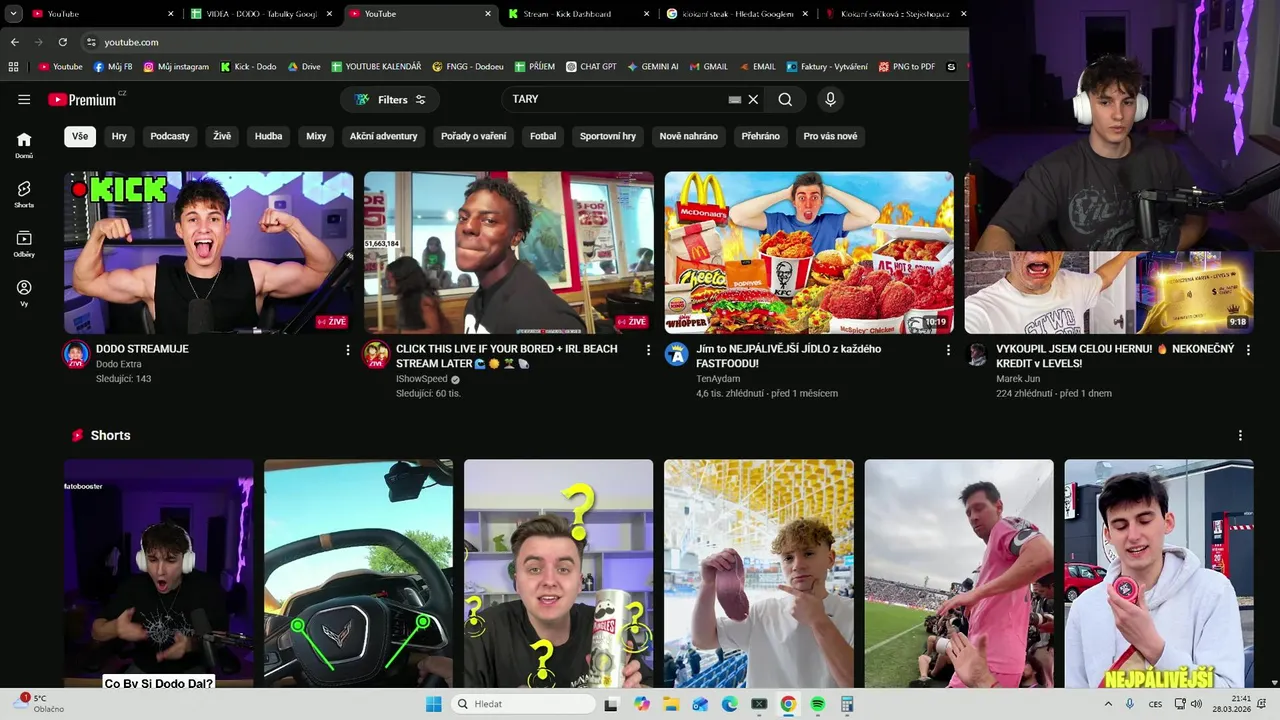Open the PNG to PDF bookmark

907,67
